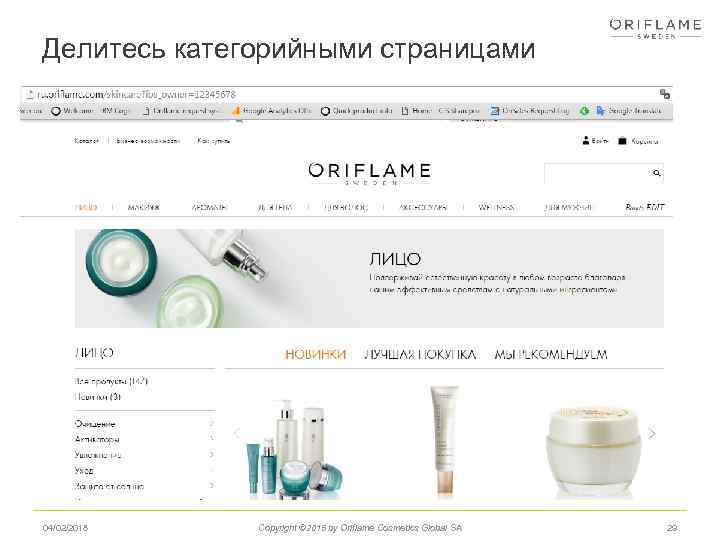Expand the Очищение category in sidebar
This screenshot has height=540, width=720.
[211, 423]
